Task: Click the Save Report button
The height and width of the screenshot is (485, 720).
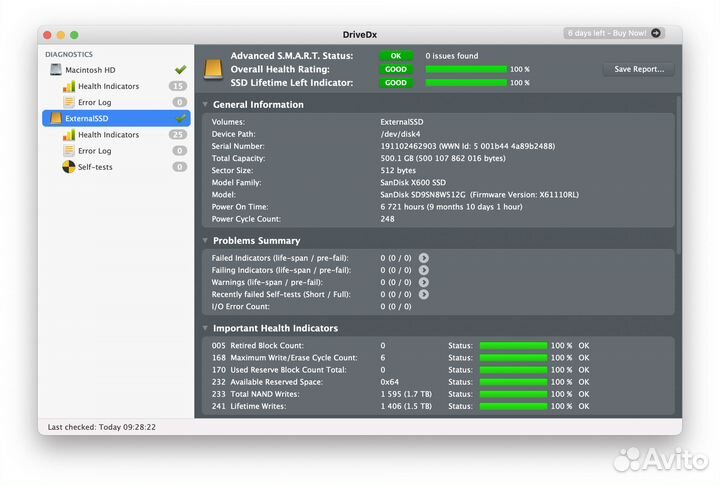Action: [x=639, y=69]
